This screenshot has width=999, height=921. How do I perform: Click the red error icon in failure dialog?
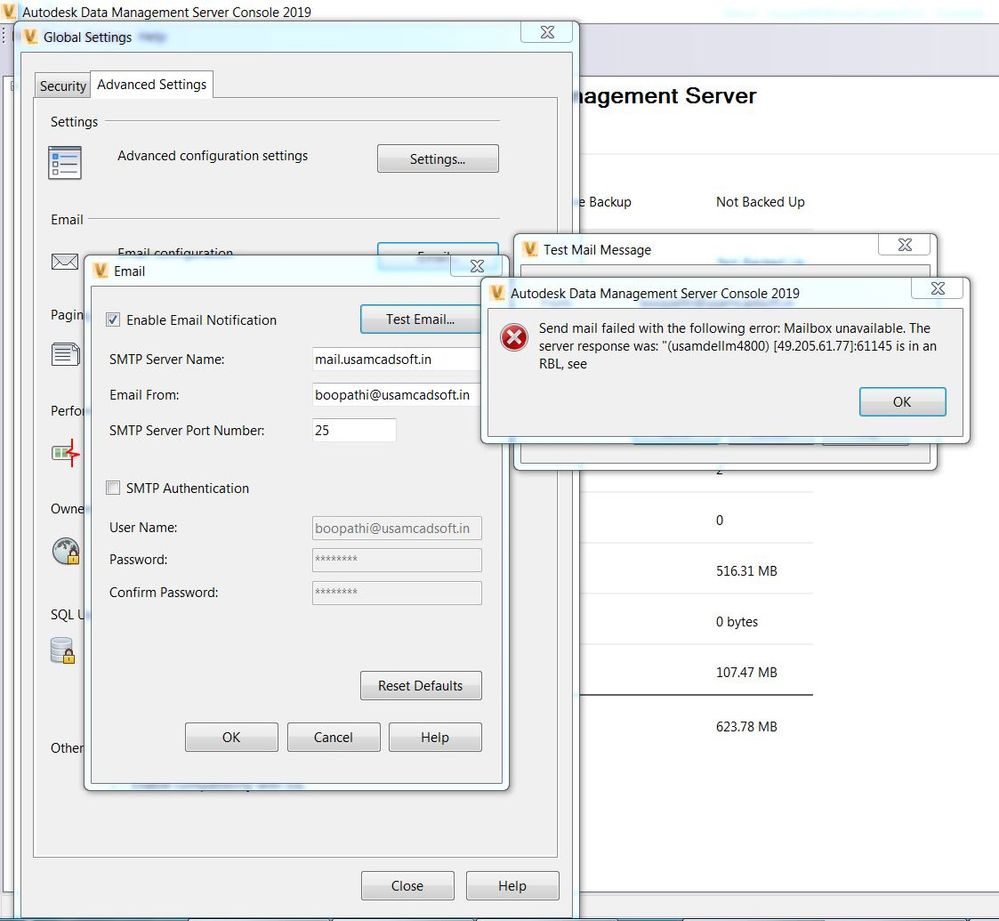(514, 338)
